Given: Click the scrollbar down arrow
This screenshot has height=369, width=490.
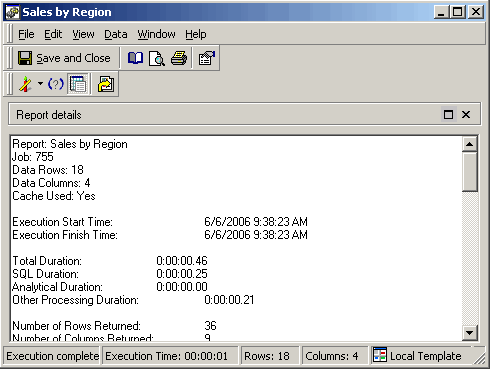Looking at the screenshot, I should [x=470, y=332].
